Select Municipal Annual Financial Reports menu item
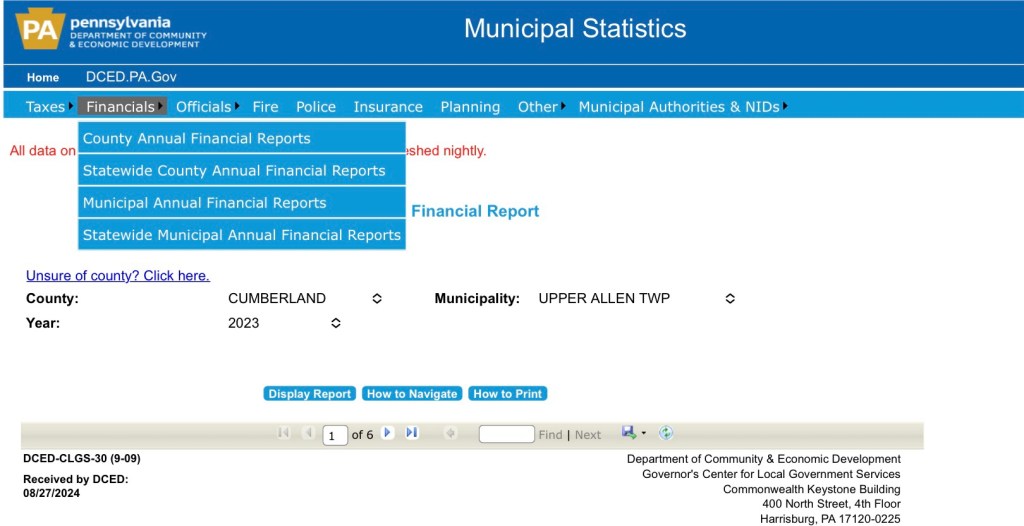Viewport: 1024px width, 526px height. [205, 203]
